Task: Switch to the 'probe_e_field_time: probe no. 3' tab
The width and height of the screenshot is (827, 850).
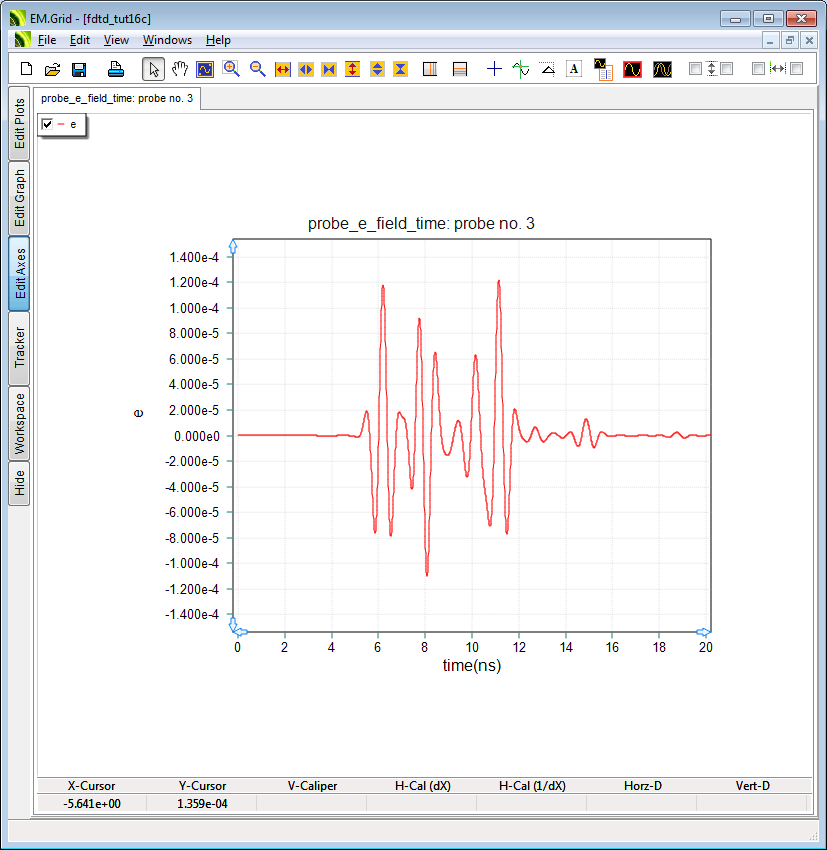Action: (x=117, y=98)
